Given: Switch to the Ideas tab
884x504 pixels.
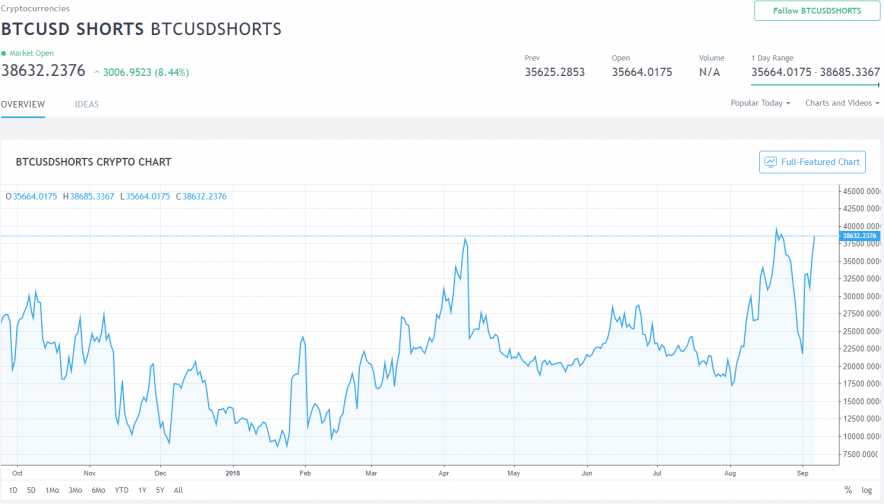Looking at the screenshot, I should (x=87, y=104).
